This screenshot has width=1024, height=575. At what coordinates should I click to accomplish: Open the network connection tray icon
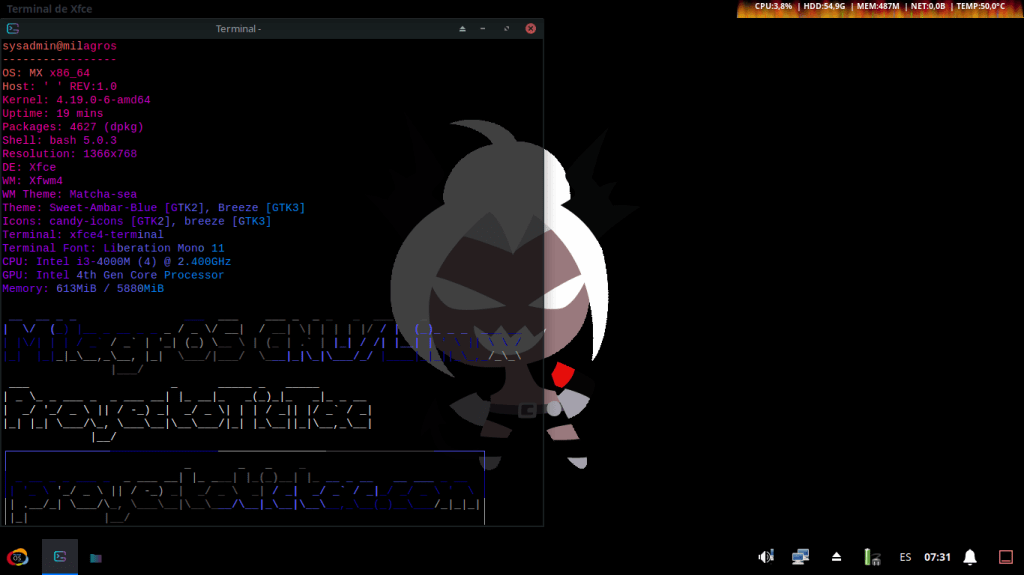pyautogui.click(x=800, y=557)
